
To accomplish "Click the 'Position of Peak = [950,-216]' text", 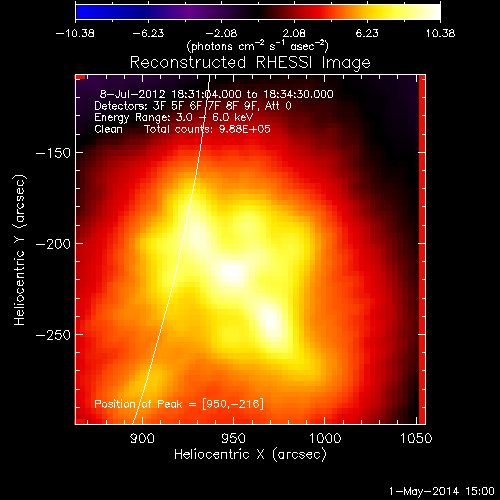I will [x=179, y=404].
